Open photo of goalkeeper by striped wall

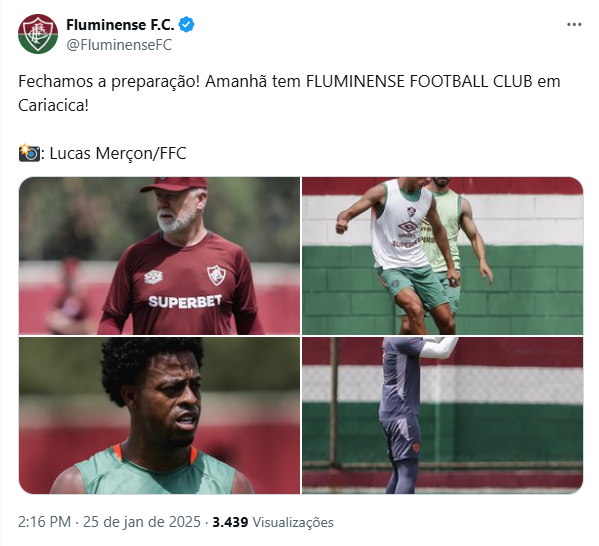[442, 415]
